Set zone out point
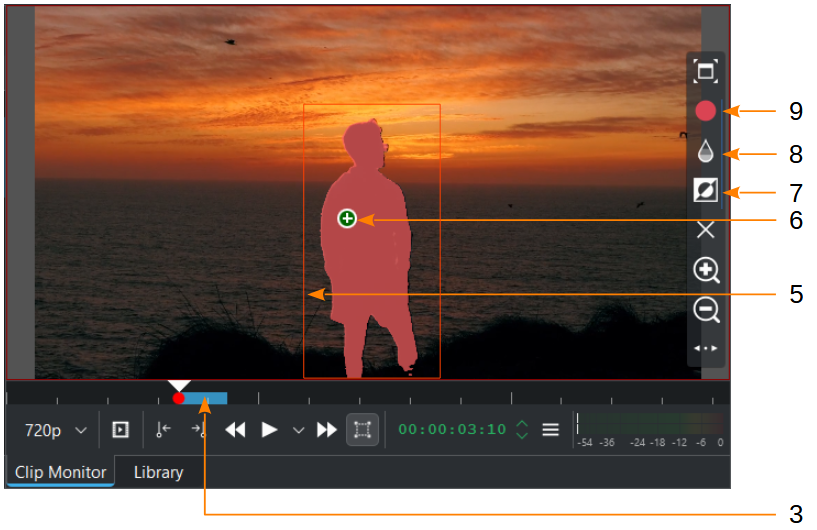 coord(198,430)
